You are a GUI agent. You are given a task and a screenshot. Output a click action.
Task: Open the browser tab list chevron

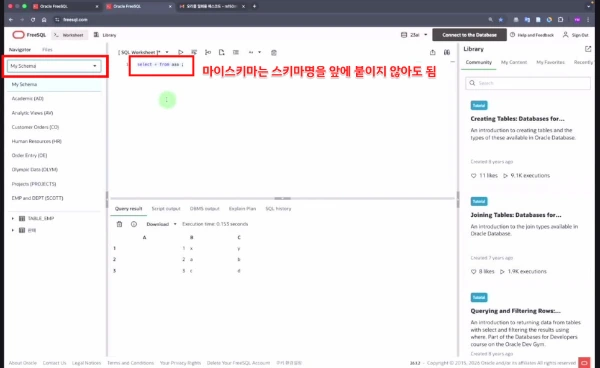tap(588, 6)
